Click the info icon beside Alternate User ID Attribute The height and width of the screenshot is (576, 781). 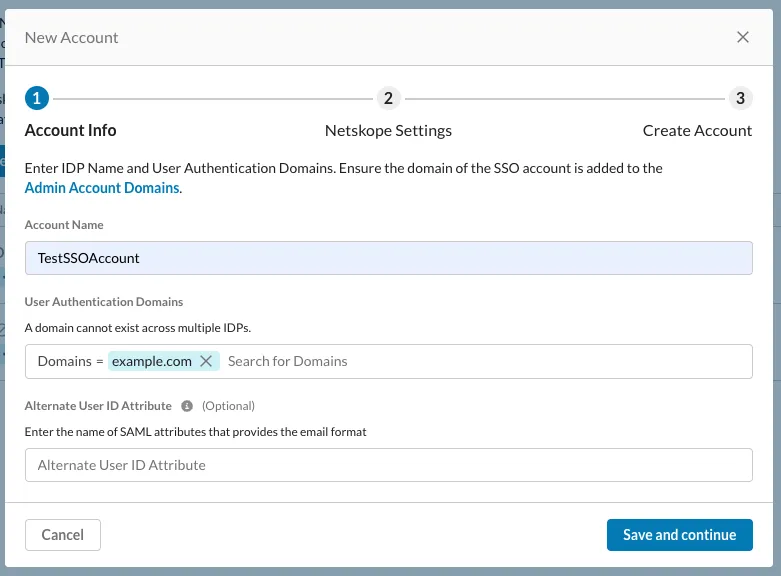coord(186,406)
